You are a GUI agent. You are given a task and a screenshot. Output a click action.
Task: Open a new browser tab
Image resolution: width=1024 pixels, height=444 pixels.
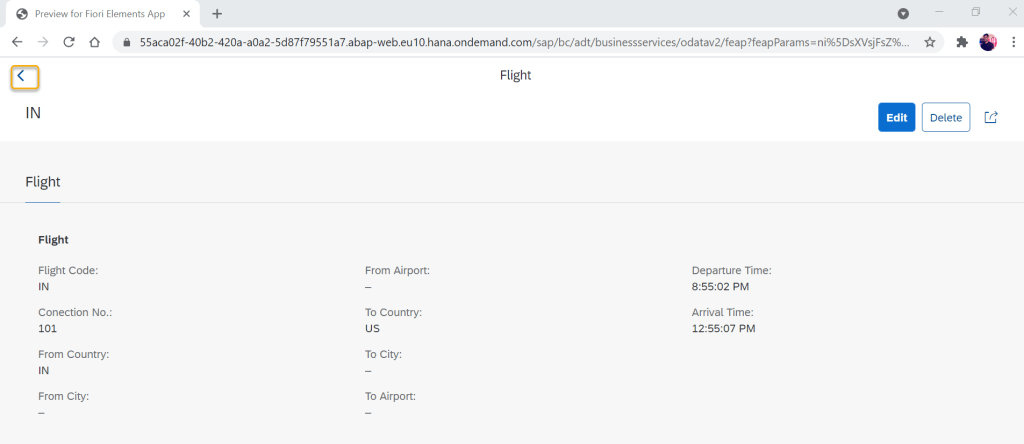[x=217, y=14]
